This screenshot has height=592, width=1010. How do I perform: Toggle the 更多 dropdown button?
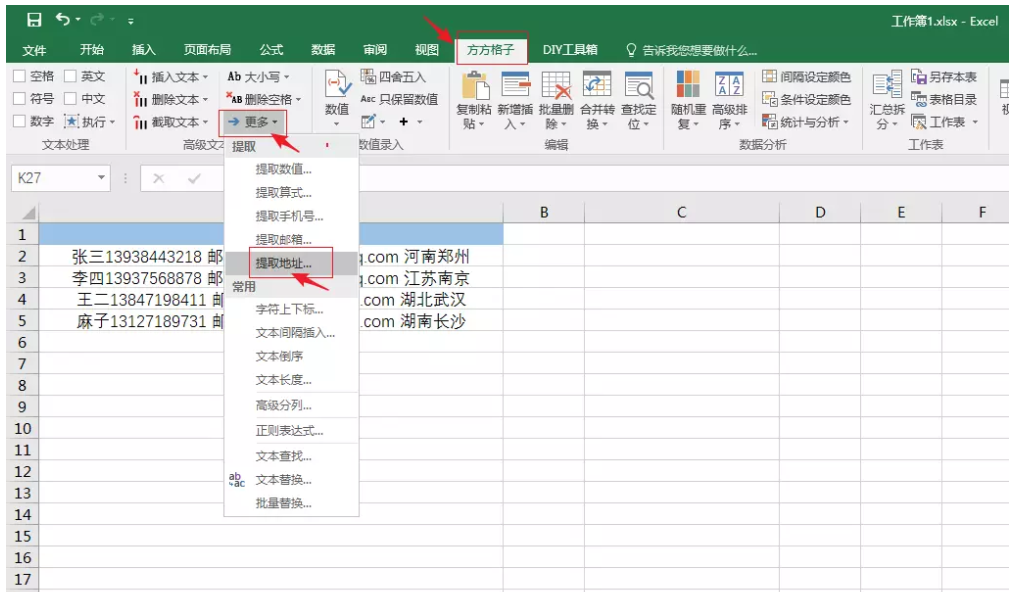point(252,122)
